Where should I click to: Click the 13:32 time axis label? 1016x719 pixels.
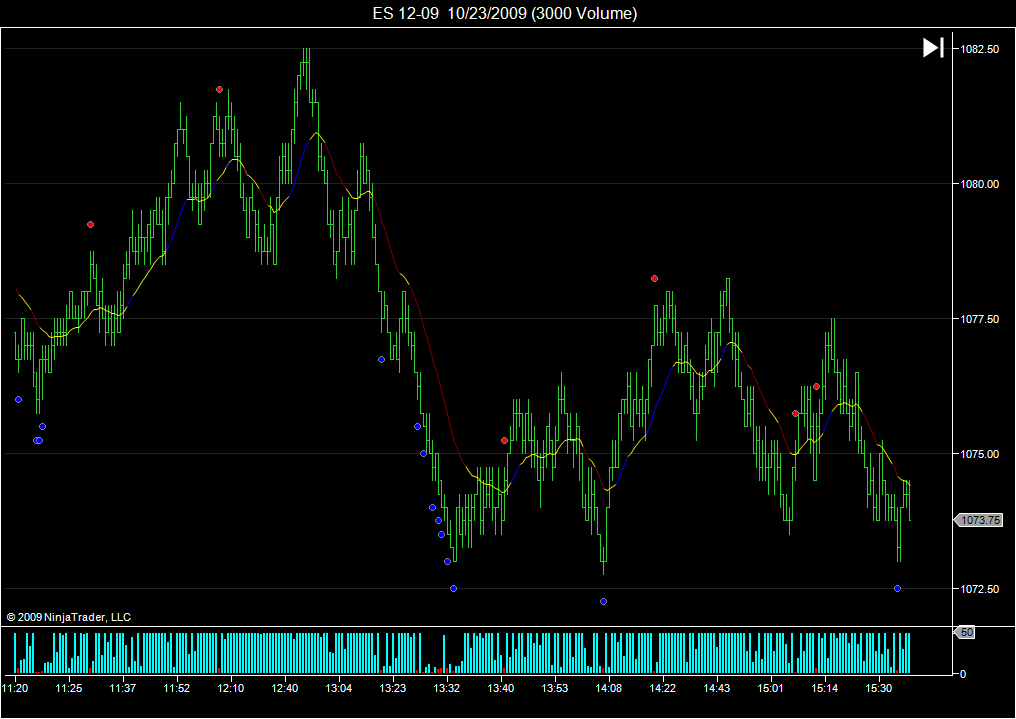click(x=446, y=688)
